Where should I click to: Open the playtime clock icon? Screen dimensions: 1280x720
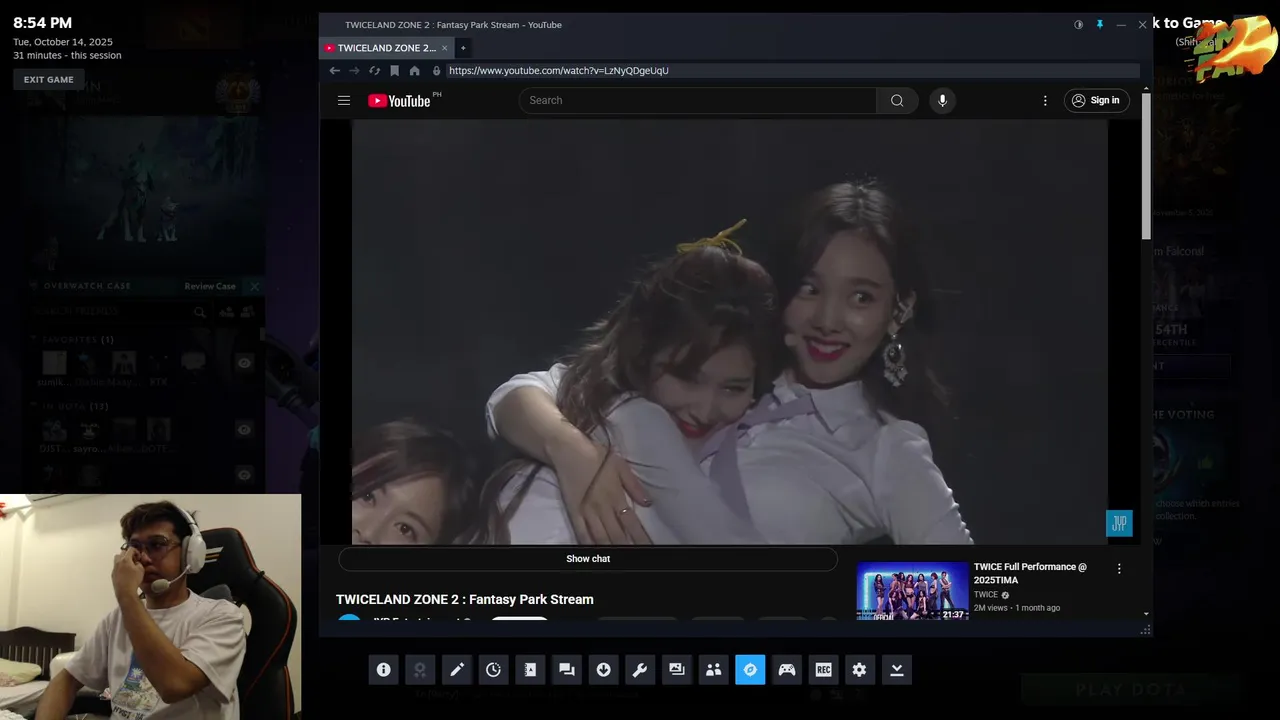pyautogui.click(x=493, y=670)
